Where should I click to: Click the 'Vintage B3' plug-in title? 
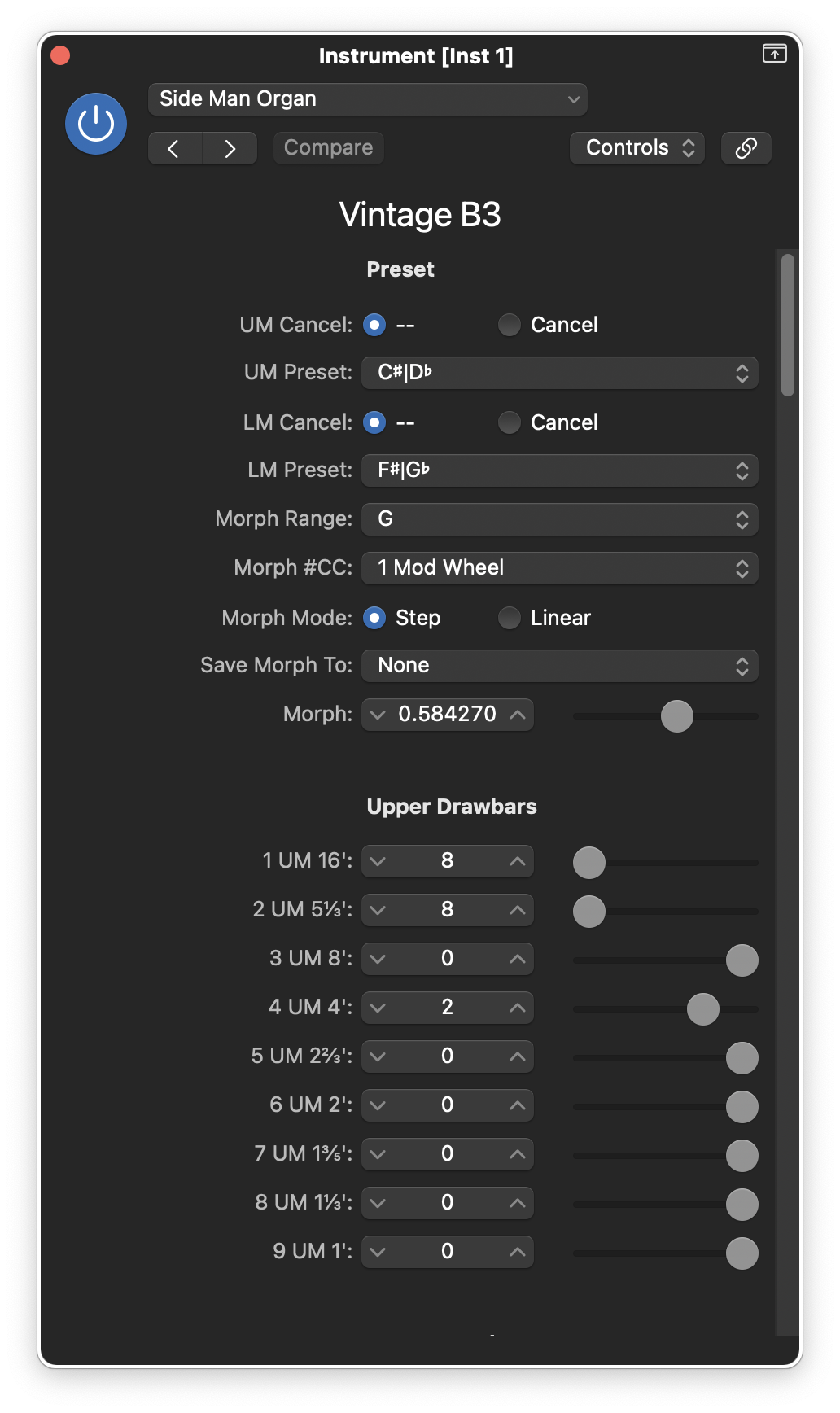click(420, 215)
